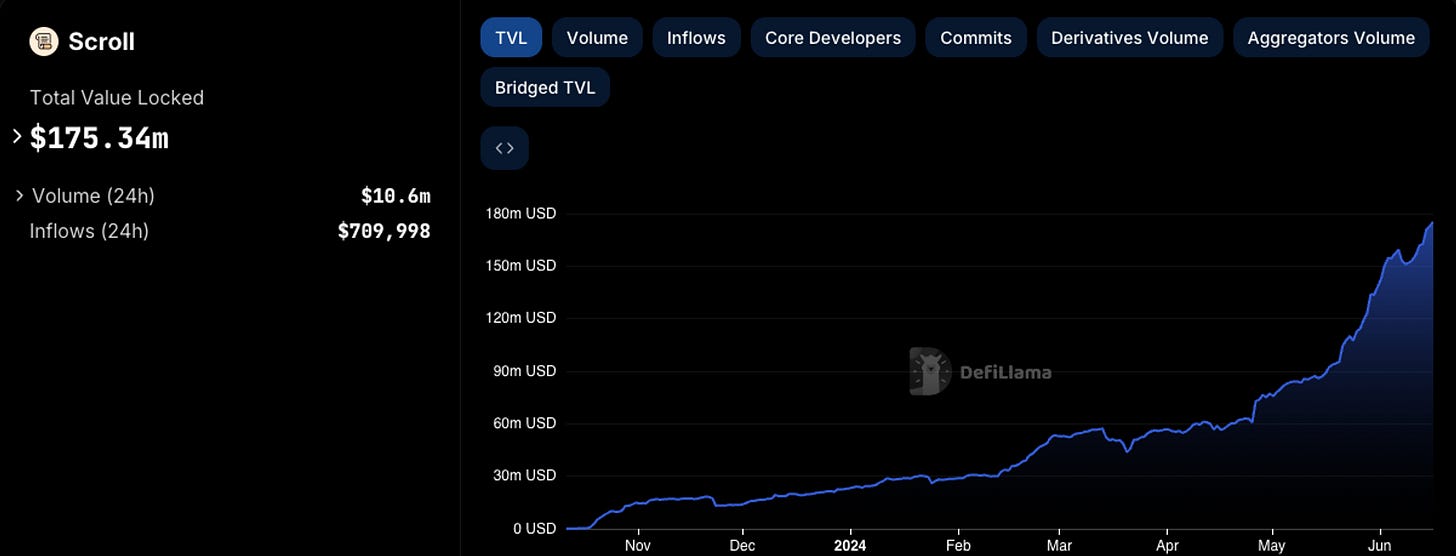Expand the Total Value Locked chevron
1456x556 pixels.
[17, 136]
